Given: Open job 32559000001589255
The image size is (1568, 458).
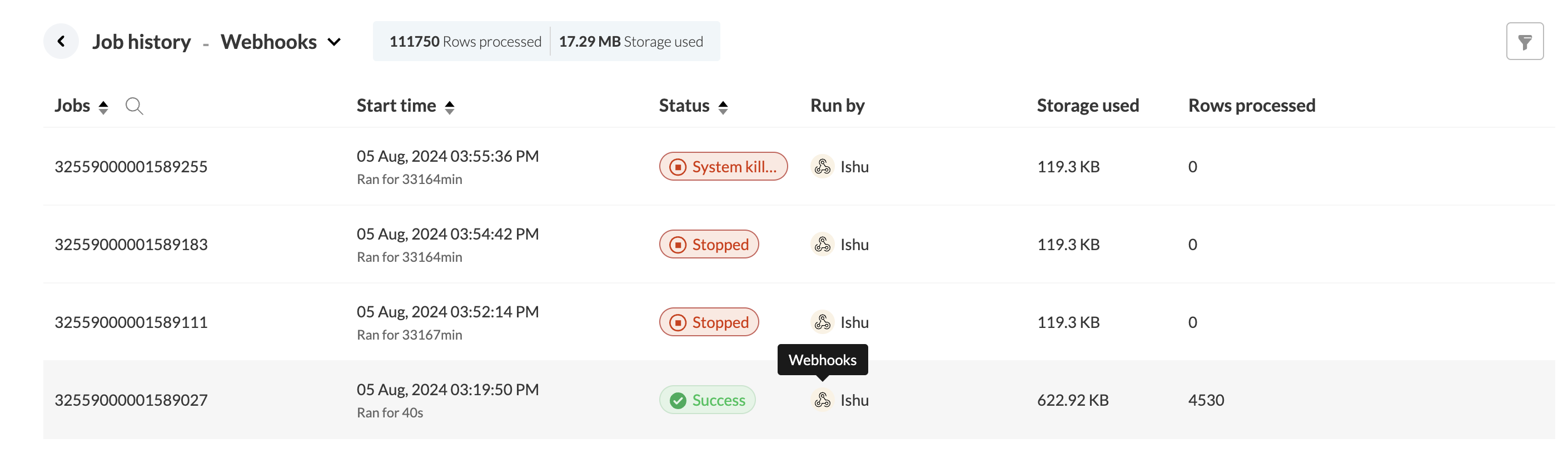Looking at the screenshot, I should click(131, 167).
